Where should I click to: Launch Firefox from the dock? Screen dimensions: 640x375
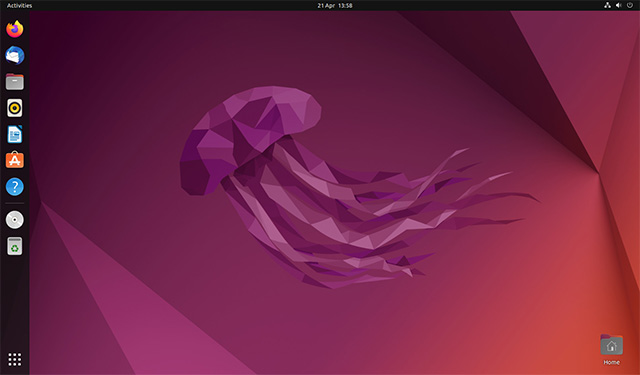coord(15,29)
